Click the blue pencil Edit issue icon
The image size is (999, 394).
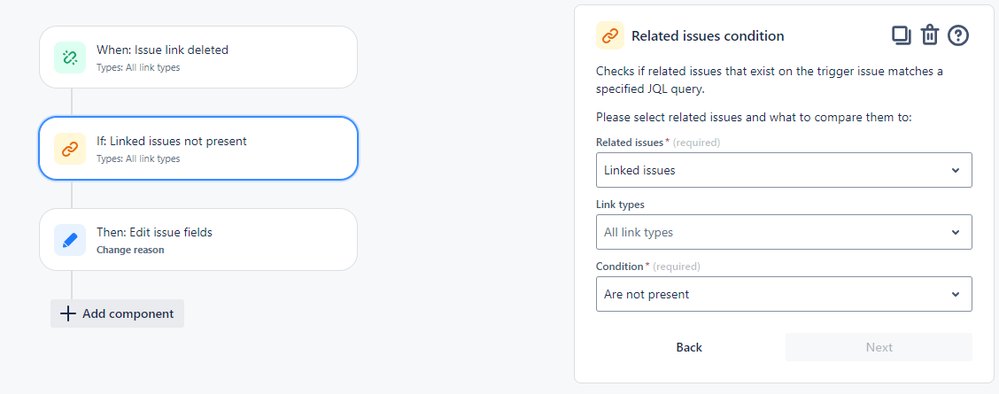pyautogui.click(x=70, y=240)
